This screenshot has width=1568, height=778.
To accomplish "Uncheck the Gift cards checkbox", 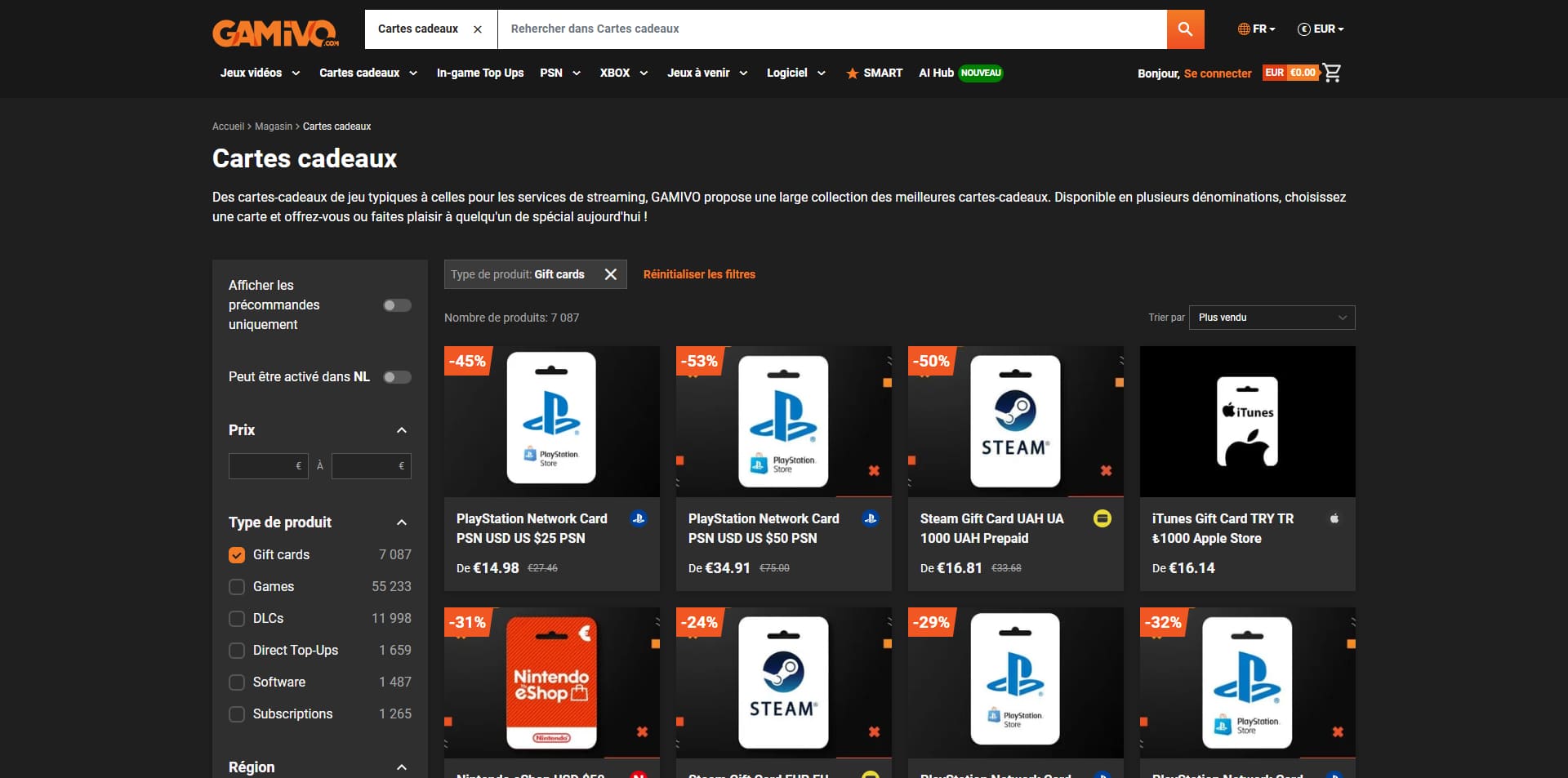I will coord(237,555).
